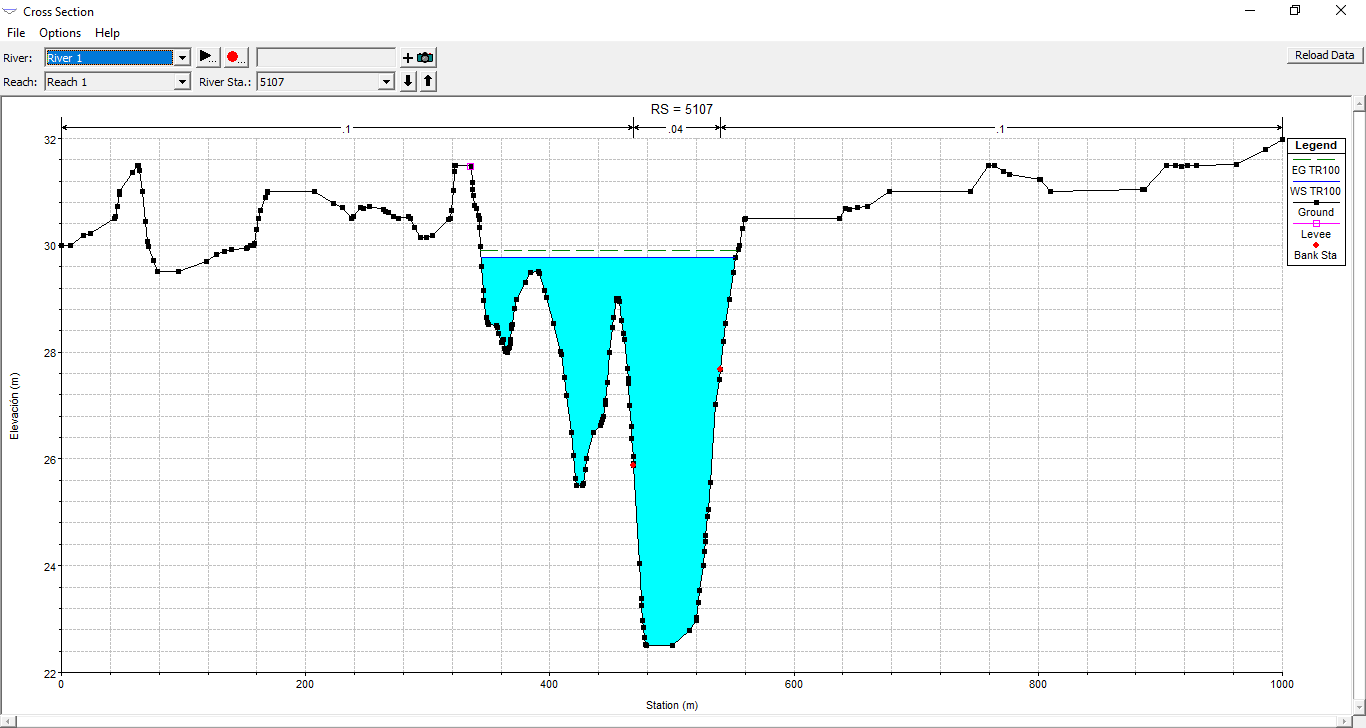Click the RS = 5107 plot title
This screenshot has width=1366, height=728.
point(681,109)
